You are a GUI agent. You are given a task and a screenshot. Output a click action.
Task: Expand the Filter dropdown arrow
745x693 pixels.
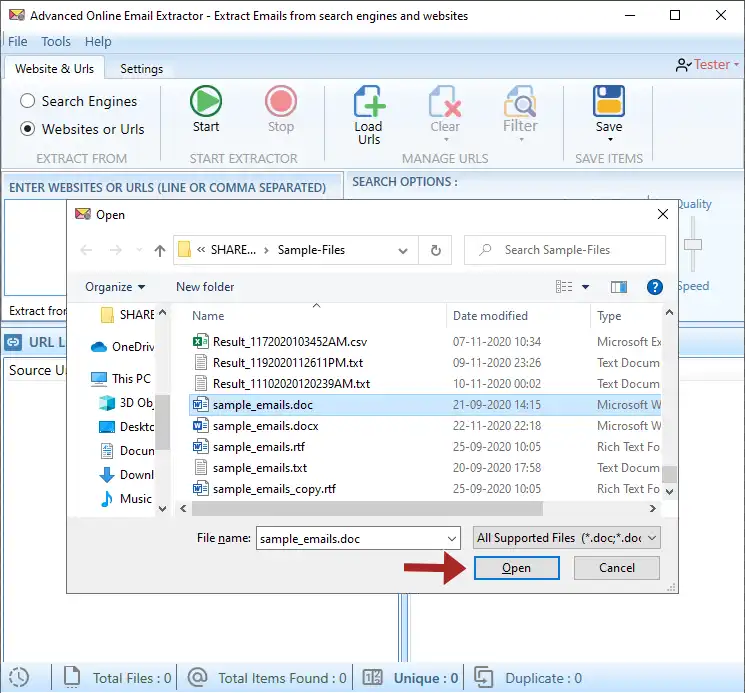521,140
